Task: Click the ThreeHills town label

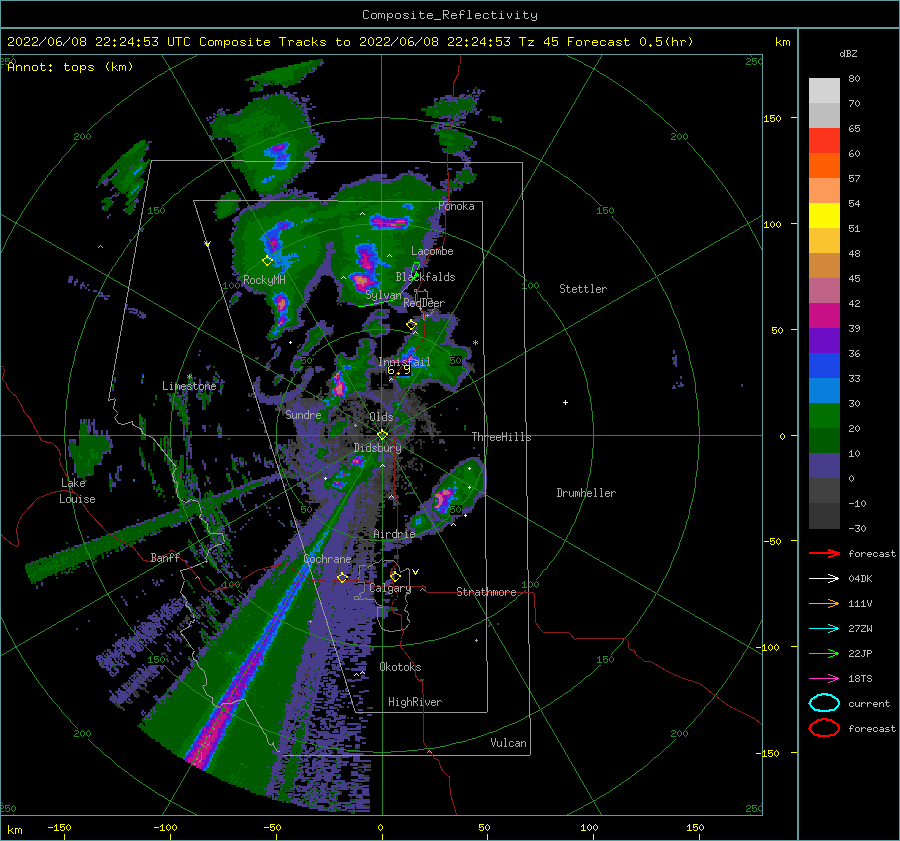Action: [x=502, y=437]
